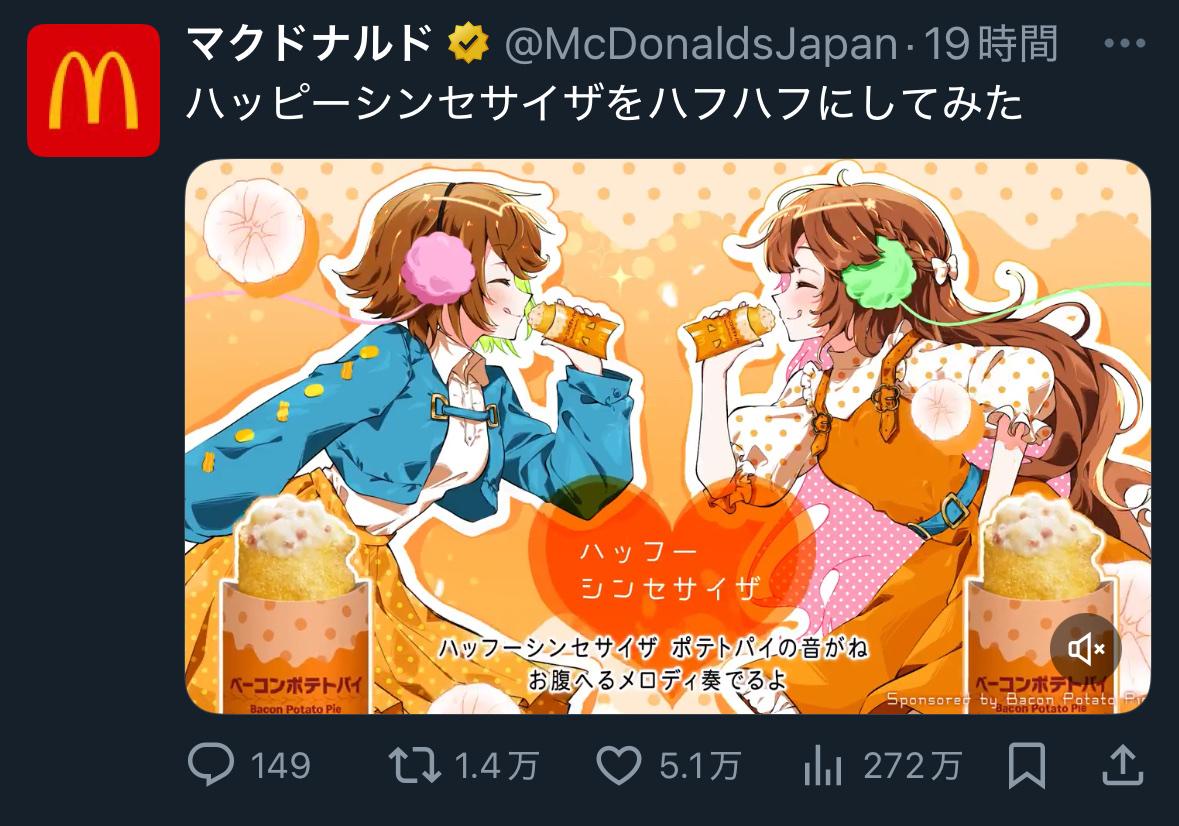Play the ハッフーシンセサイザ anime video
The image size is (1179, 826).
668,436
